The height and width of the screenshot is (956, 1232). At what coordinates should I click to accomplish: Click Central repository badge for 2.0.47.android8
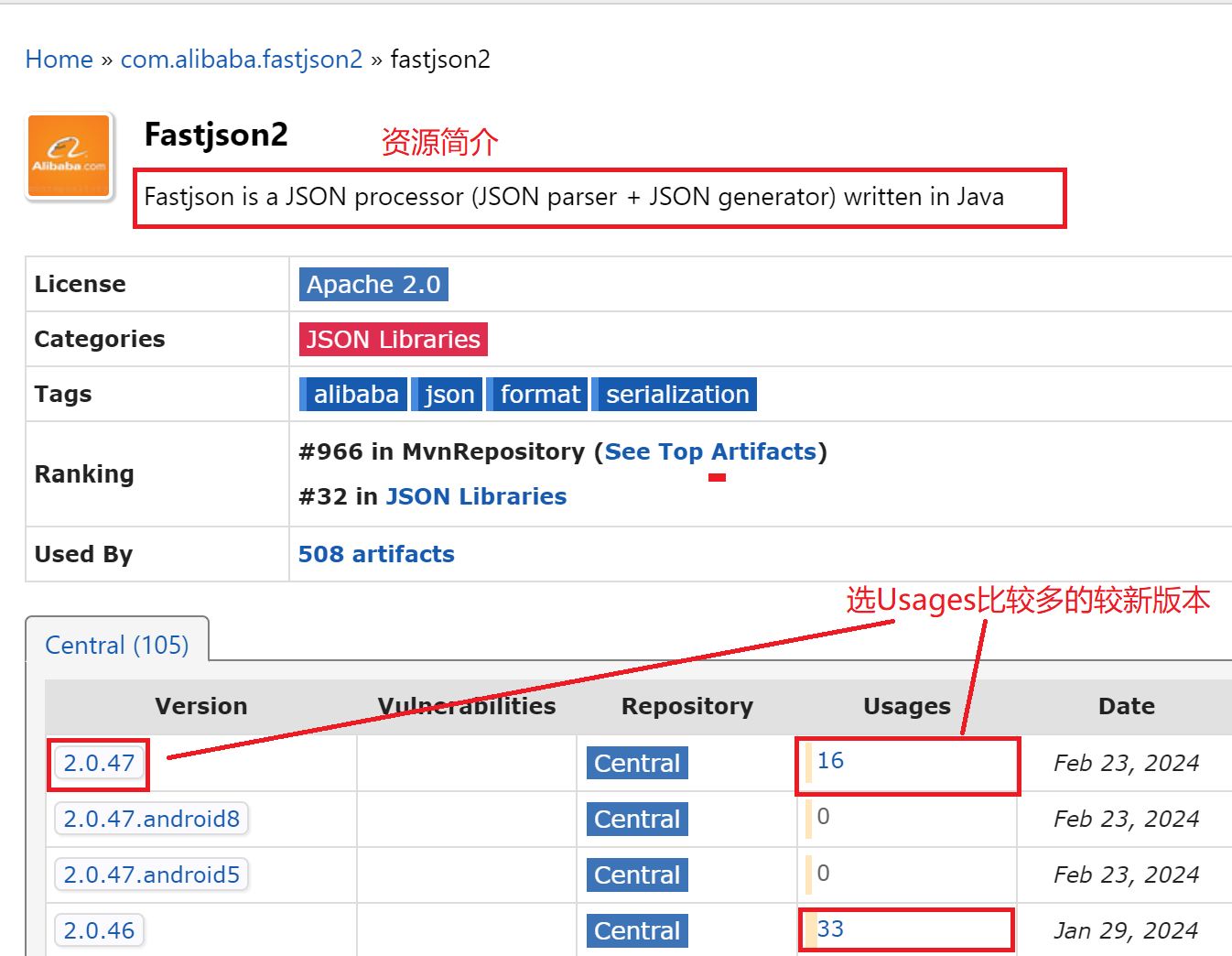tap(637, 819)
